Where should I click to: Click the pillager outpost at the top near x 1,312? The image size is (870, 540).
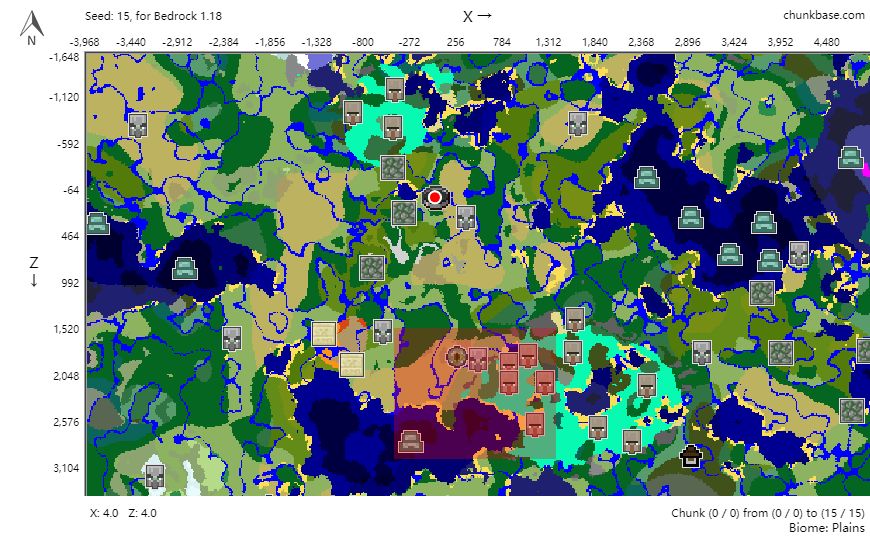578,123
